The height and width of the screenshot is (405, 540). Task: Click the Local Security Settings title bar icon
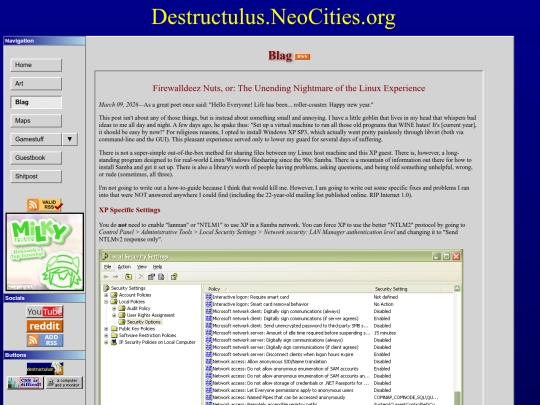pos(105,256)
